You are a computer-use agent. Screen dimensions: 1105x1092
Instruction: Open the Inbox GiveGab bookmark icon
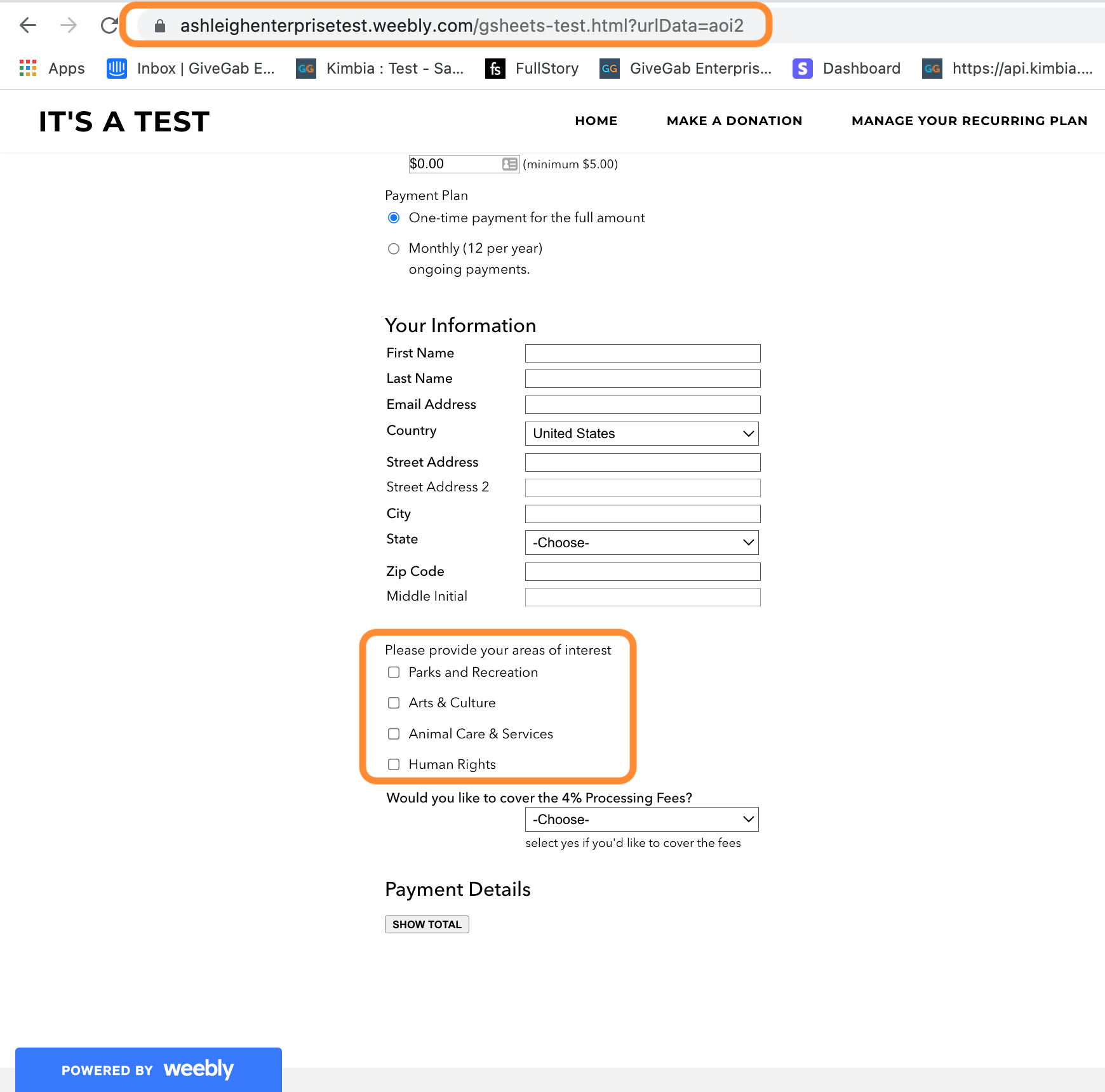click(117, 68)
